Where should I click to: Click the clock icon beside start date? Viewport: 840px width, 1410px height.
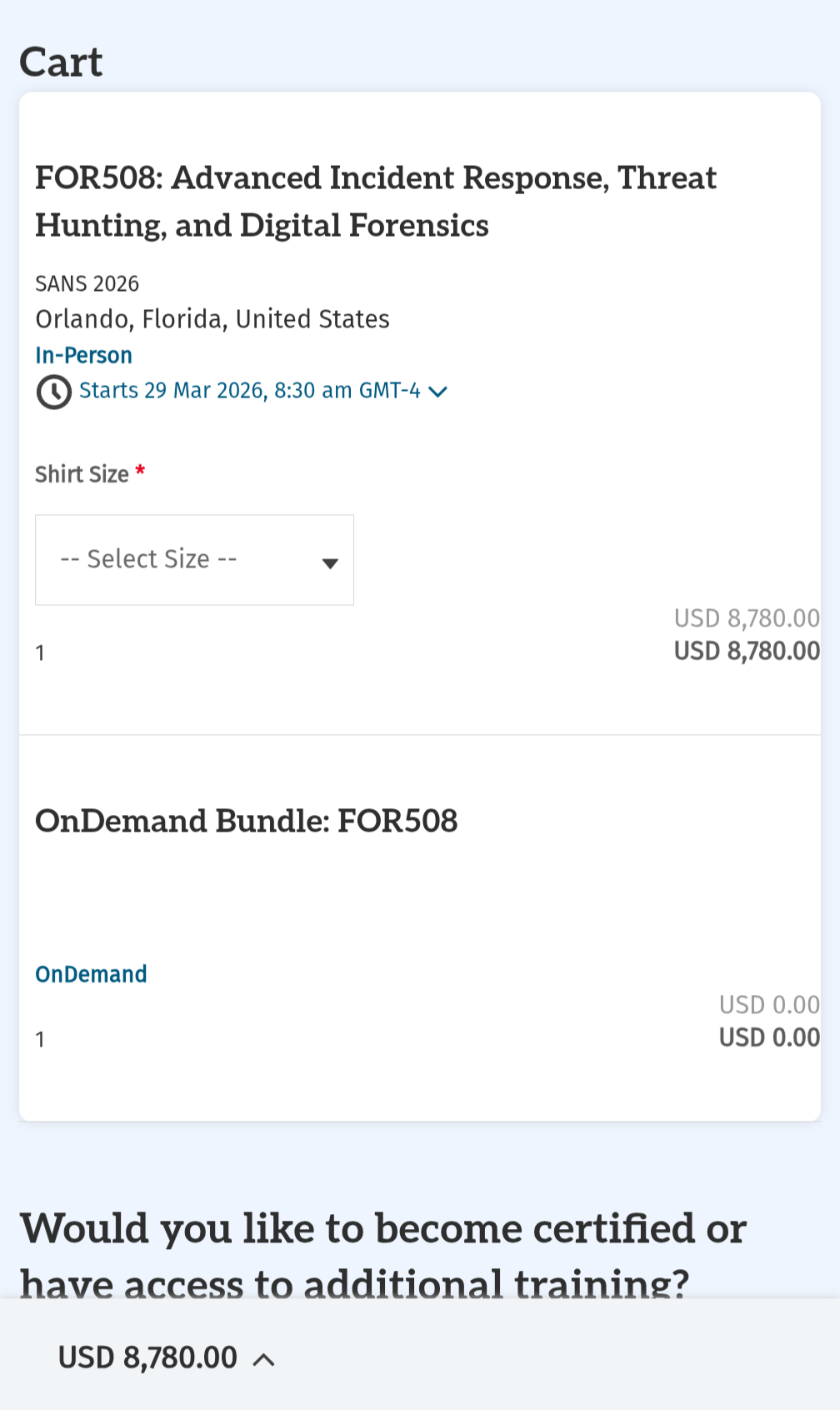(54, 392)
